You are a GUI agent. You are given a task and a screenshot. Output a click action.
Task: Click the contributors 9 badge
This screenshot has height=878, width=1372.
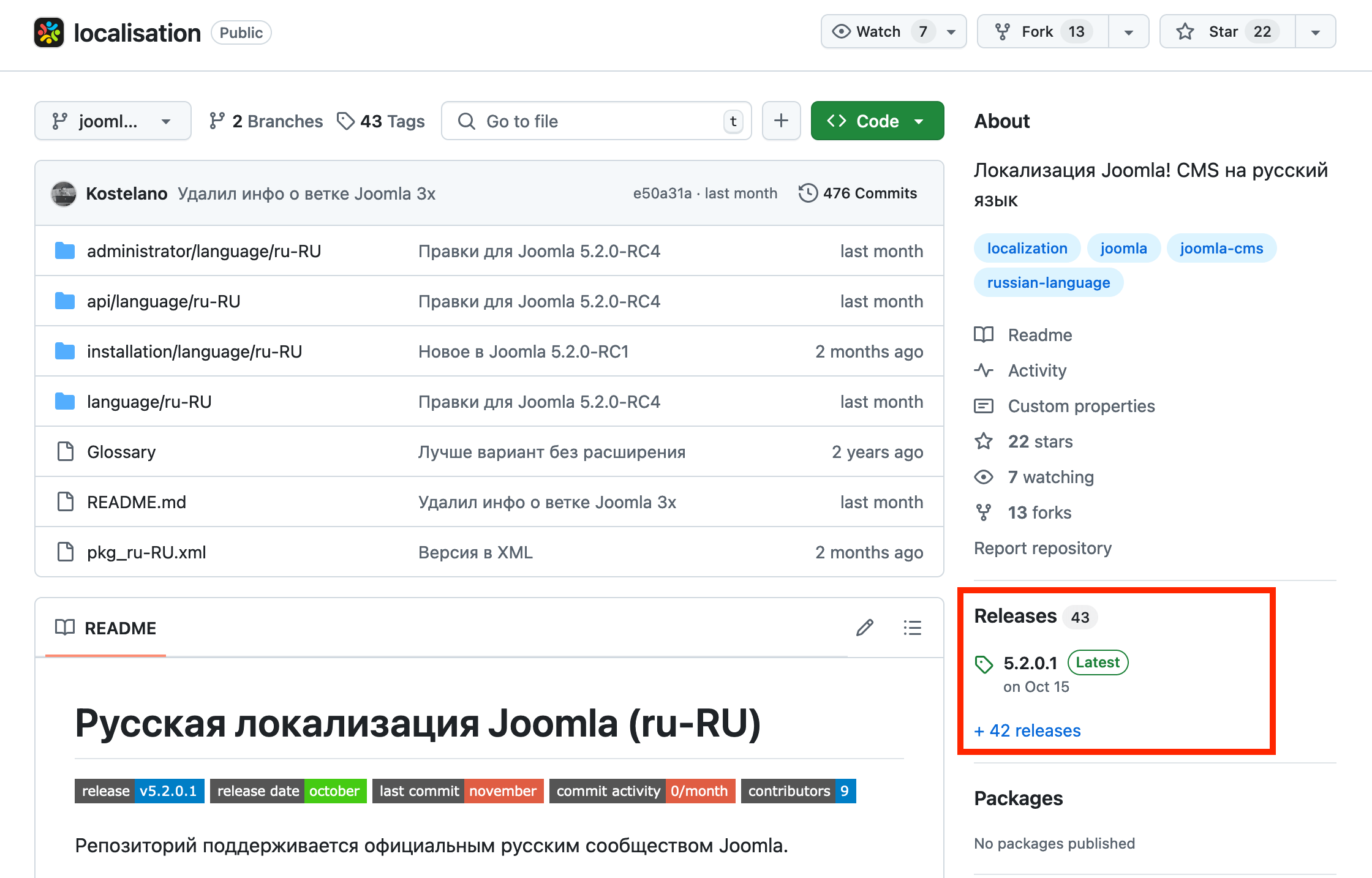tap(799, 791)
